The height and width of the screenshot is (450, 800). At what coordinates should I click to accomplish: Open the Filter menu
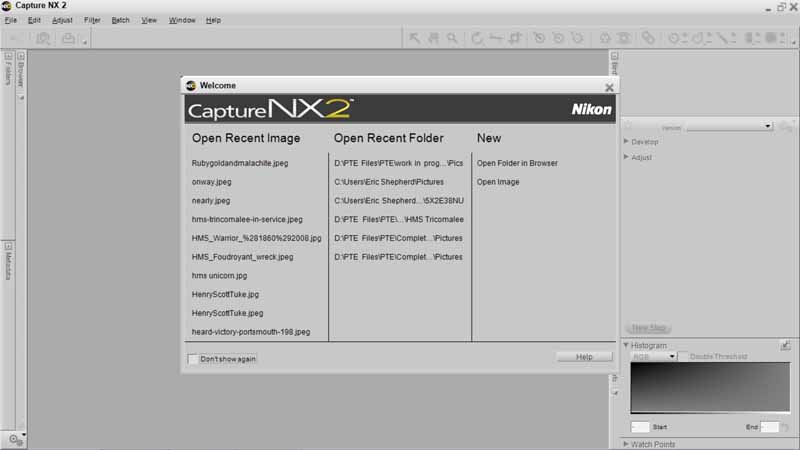[x=92, y=20]
